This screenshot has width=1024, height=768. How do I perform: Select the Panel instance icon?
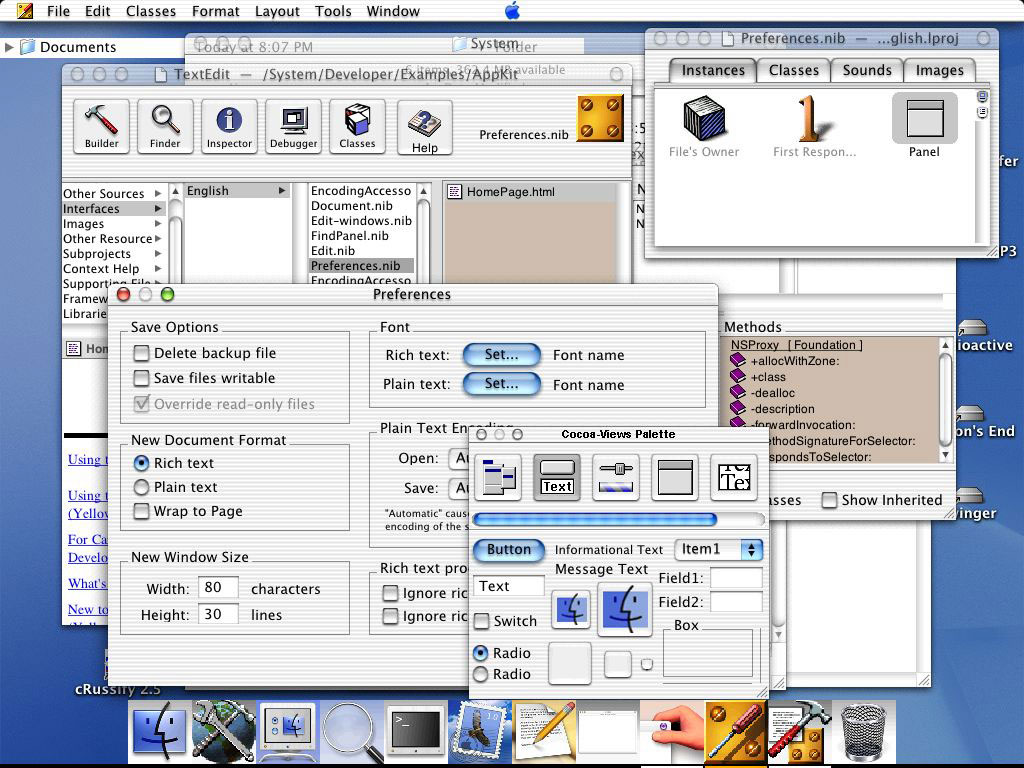coord(925,118)
